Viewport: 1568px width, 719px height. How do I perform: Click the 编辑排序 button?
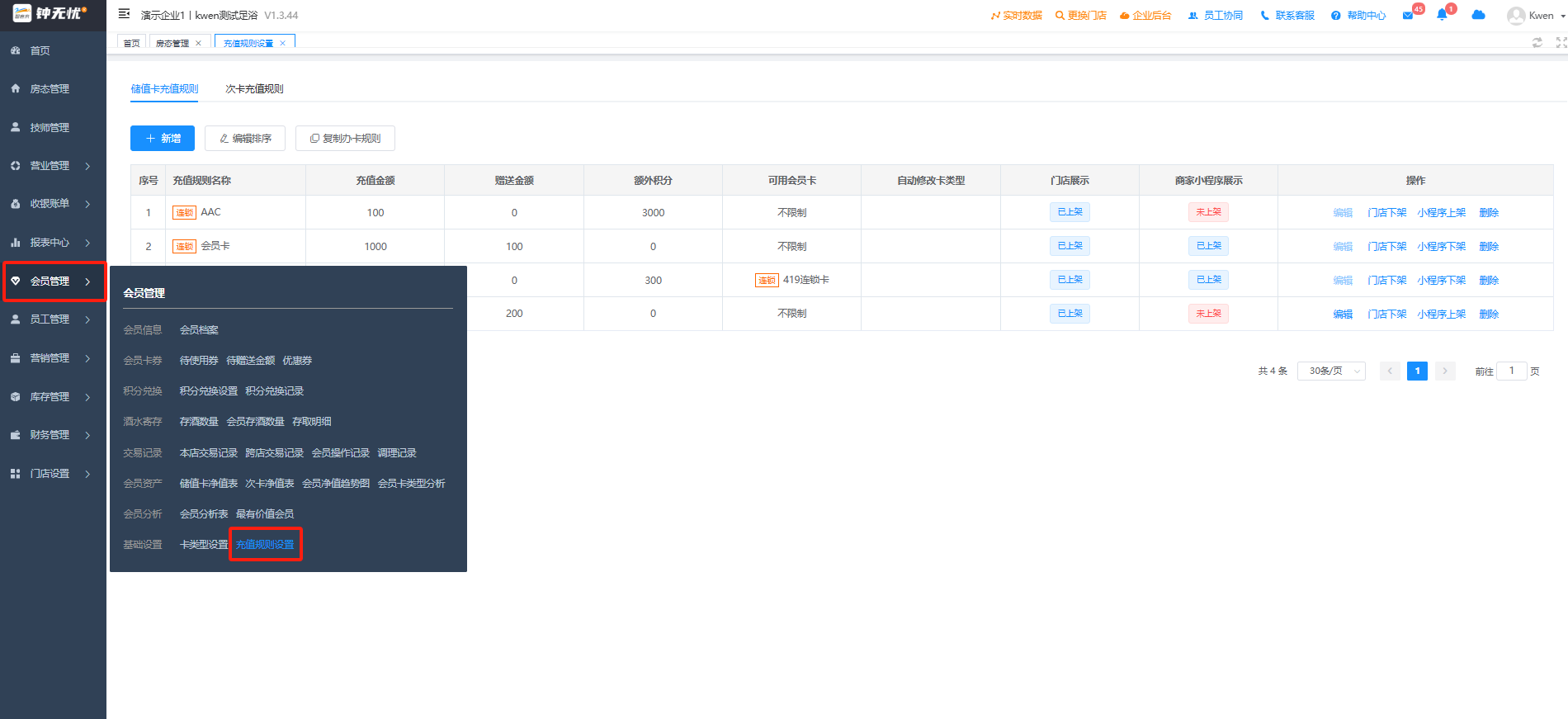[245, 139]
